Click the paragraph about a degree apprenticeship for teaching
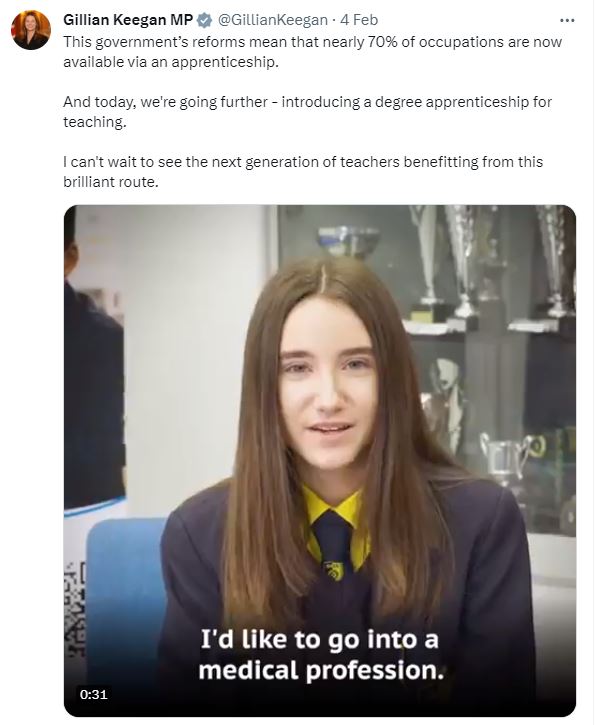This screenshot has height=725, width=595. (x=307, y=112)
